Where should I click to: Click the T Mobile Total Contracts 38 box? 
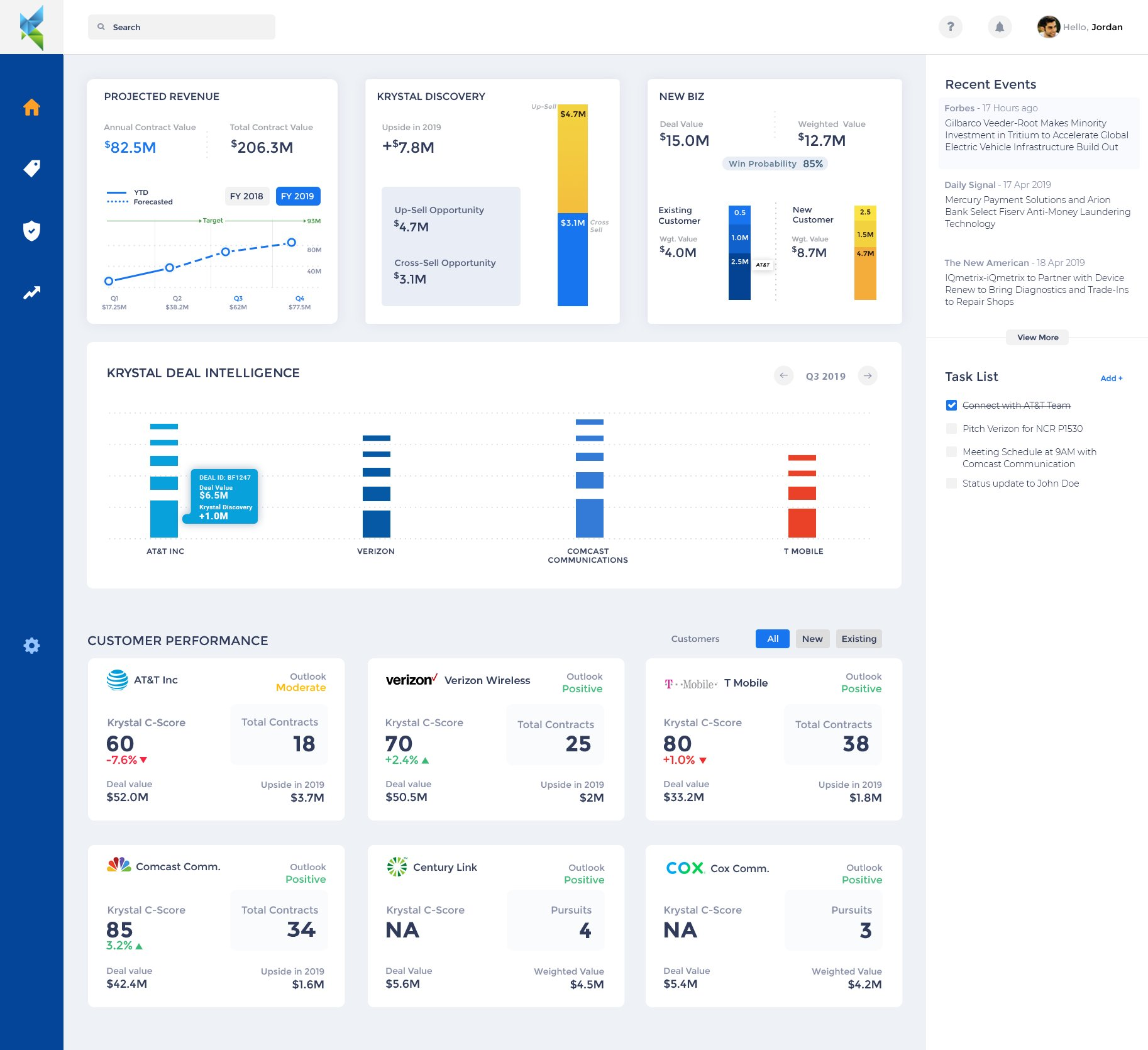click(833, 734)
